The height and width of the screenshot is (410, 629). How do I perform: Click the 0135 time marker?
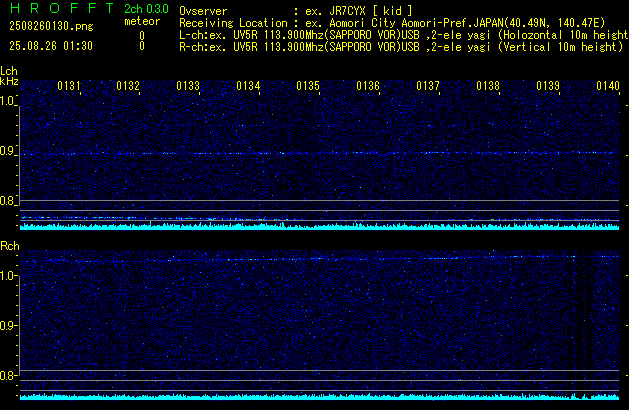coord(308,86)
